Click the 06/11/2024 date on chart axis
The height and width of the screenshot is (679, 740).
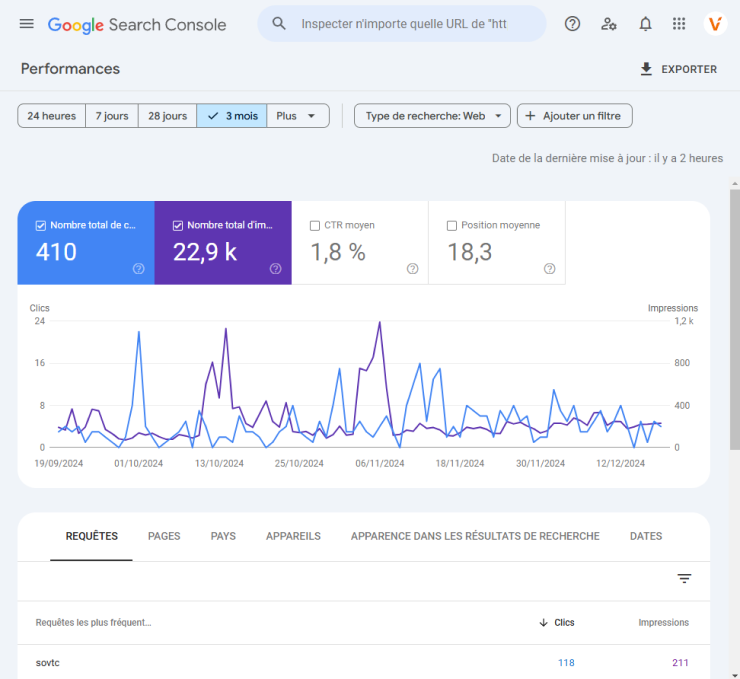(379, 463)
